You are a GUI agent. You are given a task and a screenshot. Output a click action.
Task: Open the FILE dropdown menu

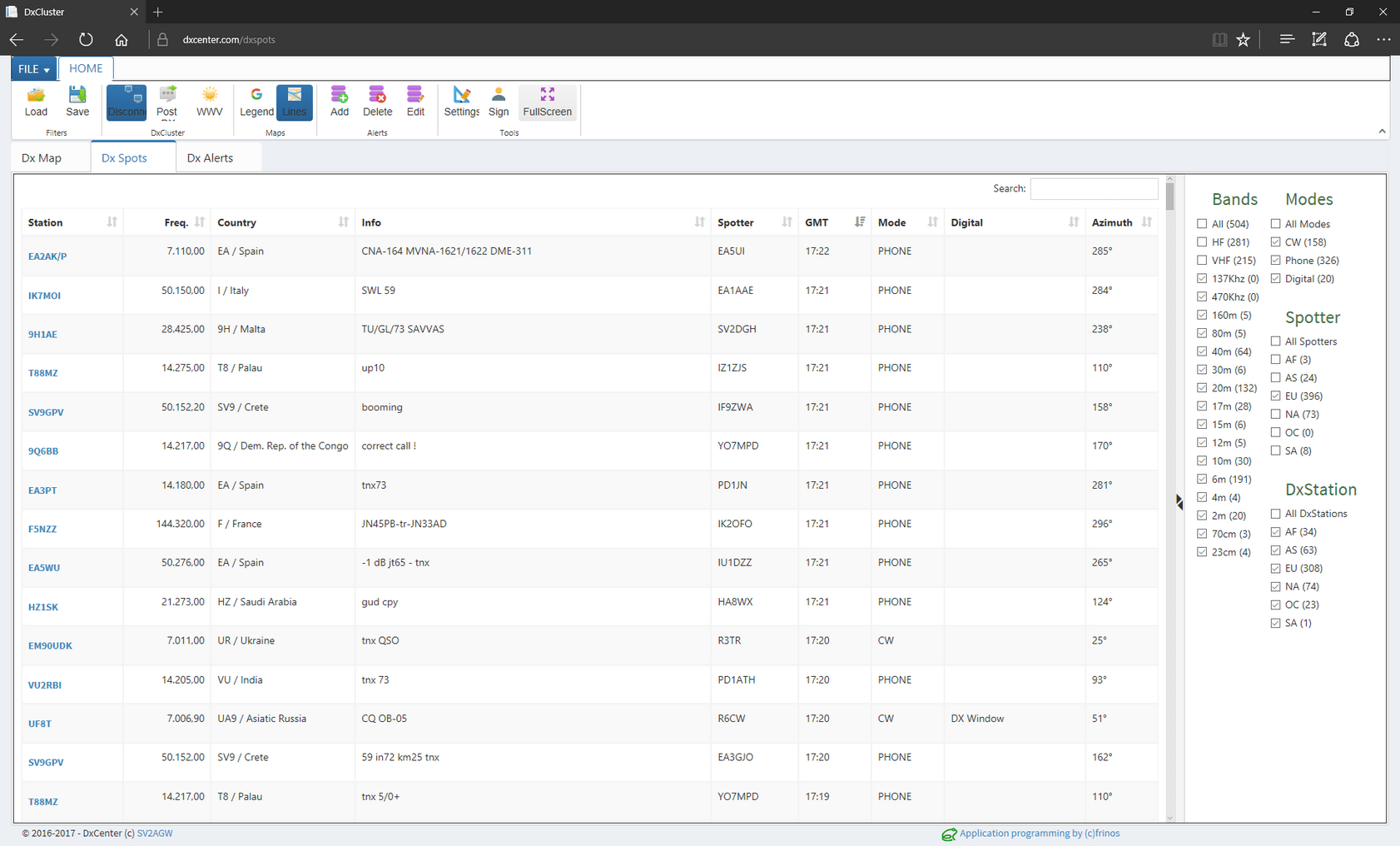click(x=34, y=69)
